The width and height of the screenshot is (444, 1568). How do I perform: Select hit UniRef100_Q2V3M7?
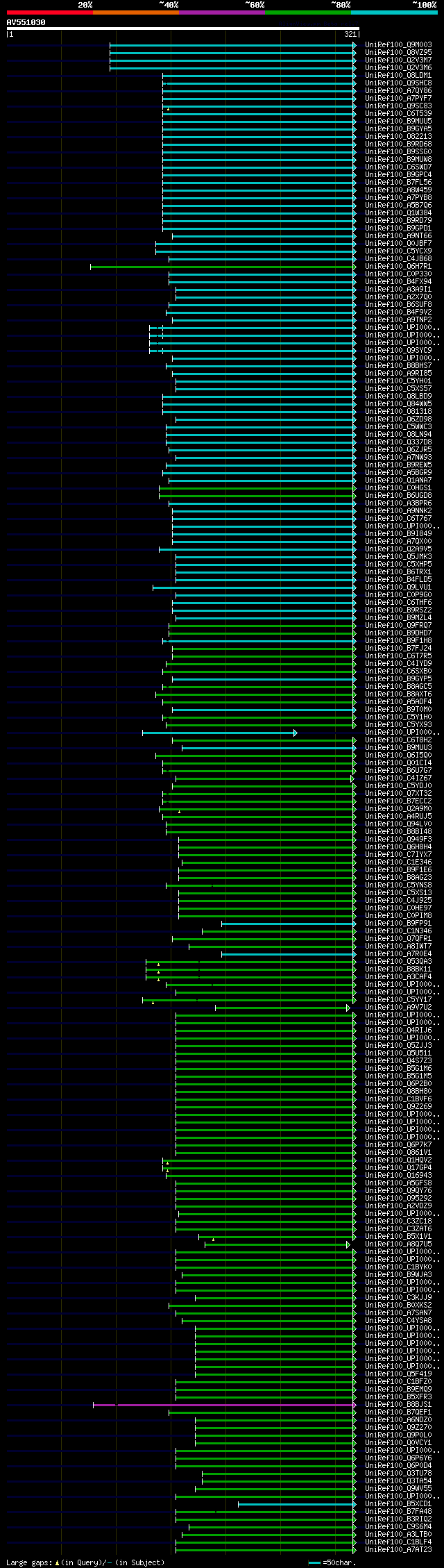coord(398,60)
